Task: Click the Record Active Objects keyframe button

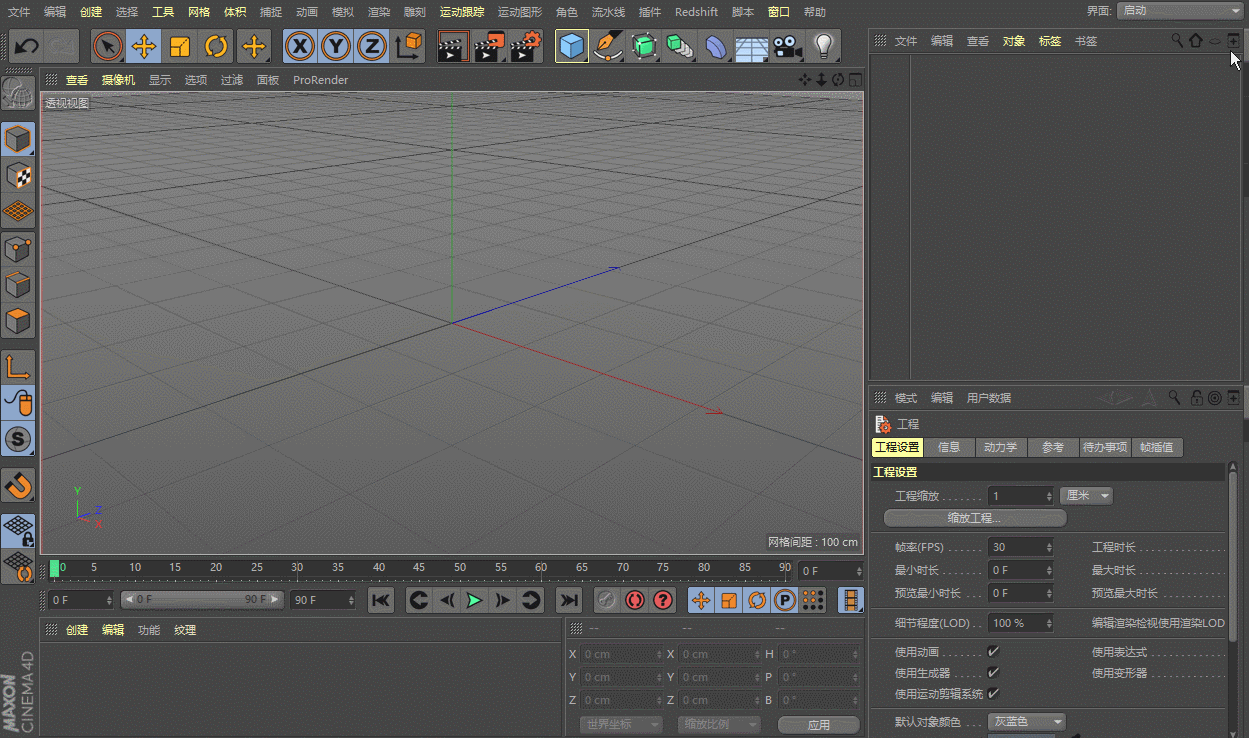Action: point(605,600)
